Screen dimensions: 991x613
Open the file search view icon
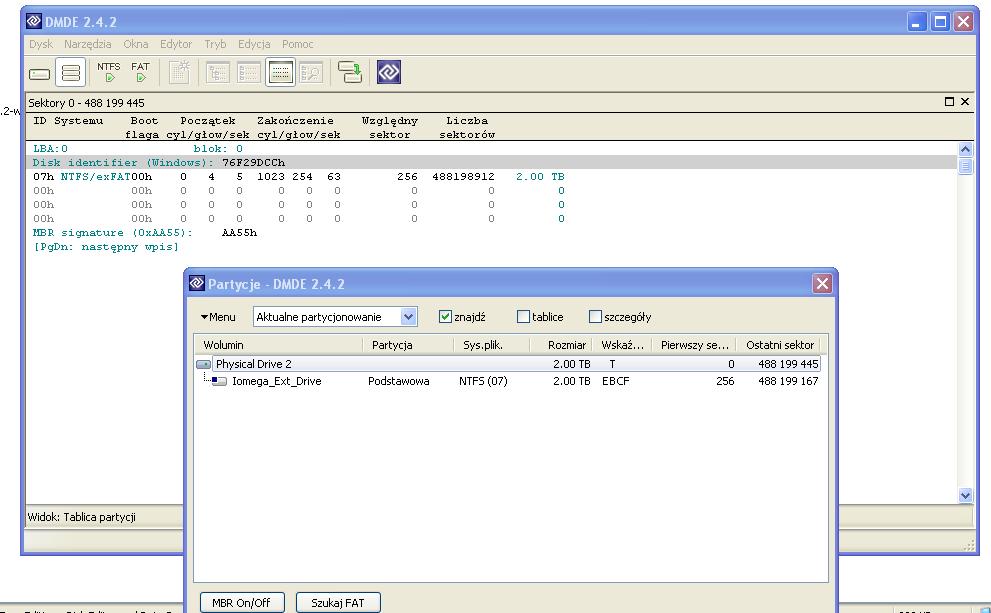(x=311, y=73)
